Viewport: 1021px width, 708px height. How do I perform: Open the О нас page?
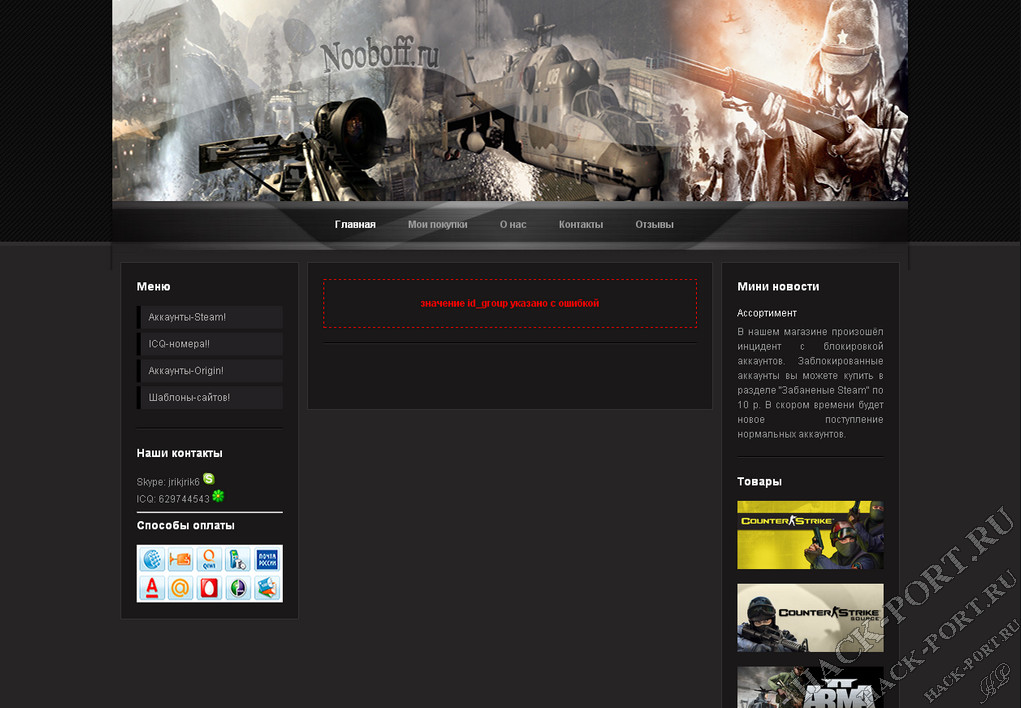(x=513, y=224)
